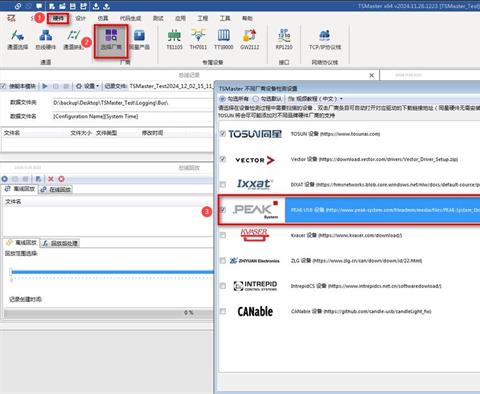Image resolution: width=480 pixels, height=394 pixels.
Task: Click the Ixxat vendor logo
Action: click(x=255, y=184)
